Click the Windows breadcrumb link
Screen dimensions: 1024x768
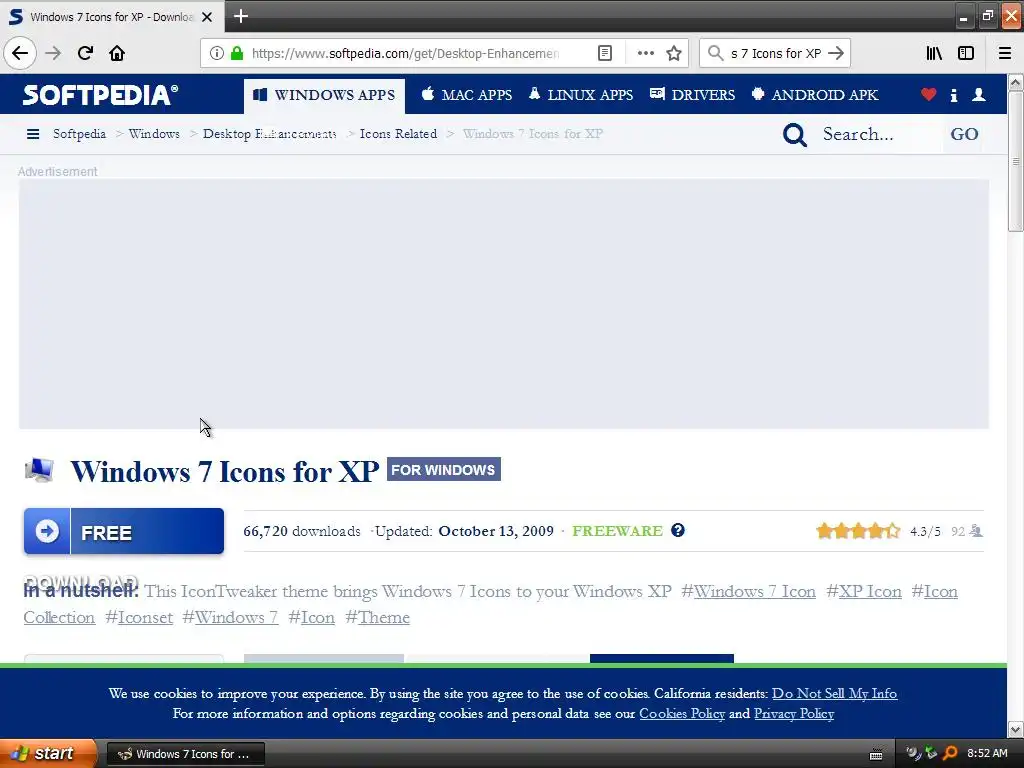point(154,134)
